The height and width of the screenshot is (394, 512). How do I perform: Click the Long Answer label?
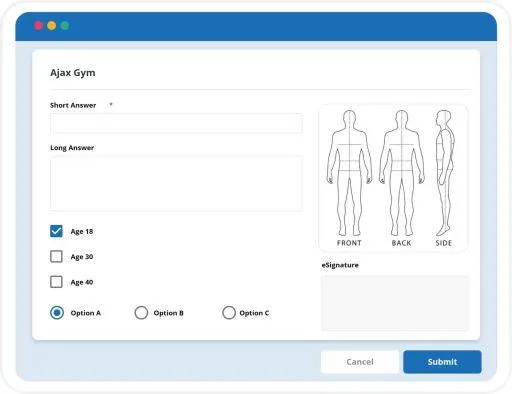pyautogui.click(x=72, y=148)
